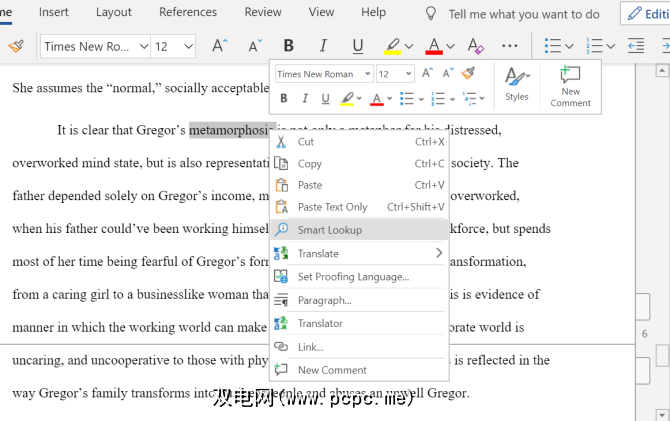This screenshot has width=670, height=421.
Task: Click the grow font size icon in ribbon
Action: (221, 47)
